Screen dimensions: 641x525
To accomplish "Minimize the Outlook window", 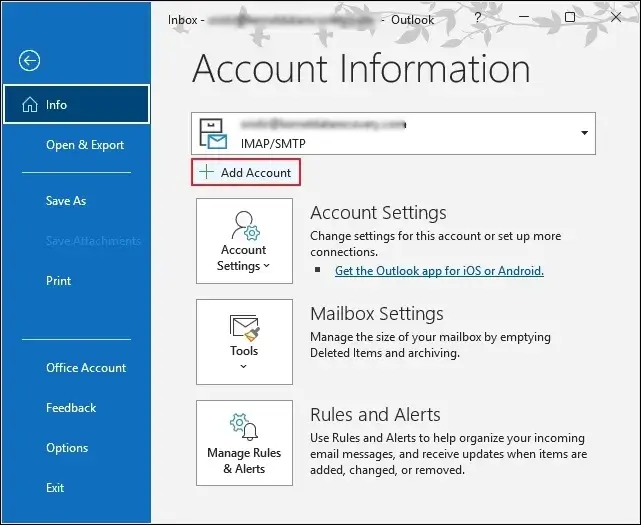I will 524,17.
